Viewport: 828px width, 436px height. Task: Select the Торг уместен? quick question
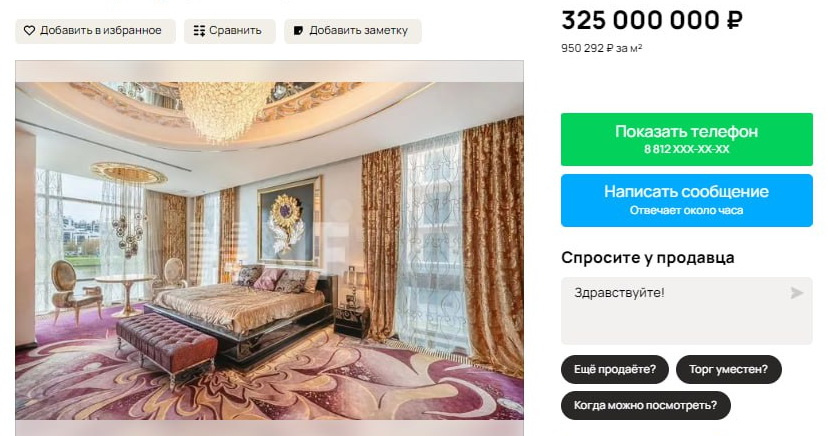pyautogui.click(x=728, y=369)
